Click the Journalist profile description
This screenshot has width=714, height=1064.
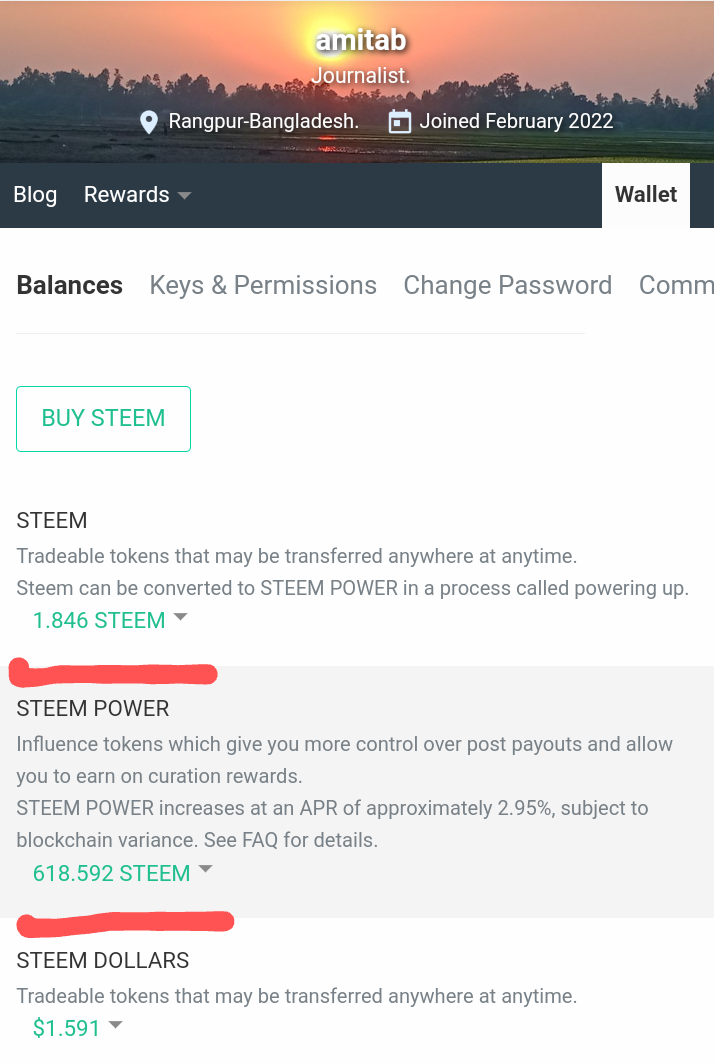pos(361,75)
